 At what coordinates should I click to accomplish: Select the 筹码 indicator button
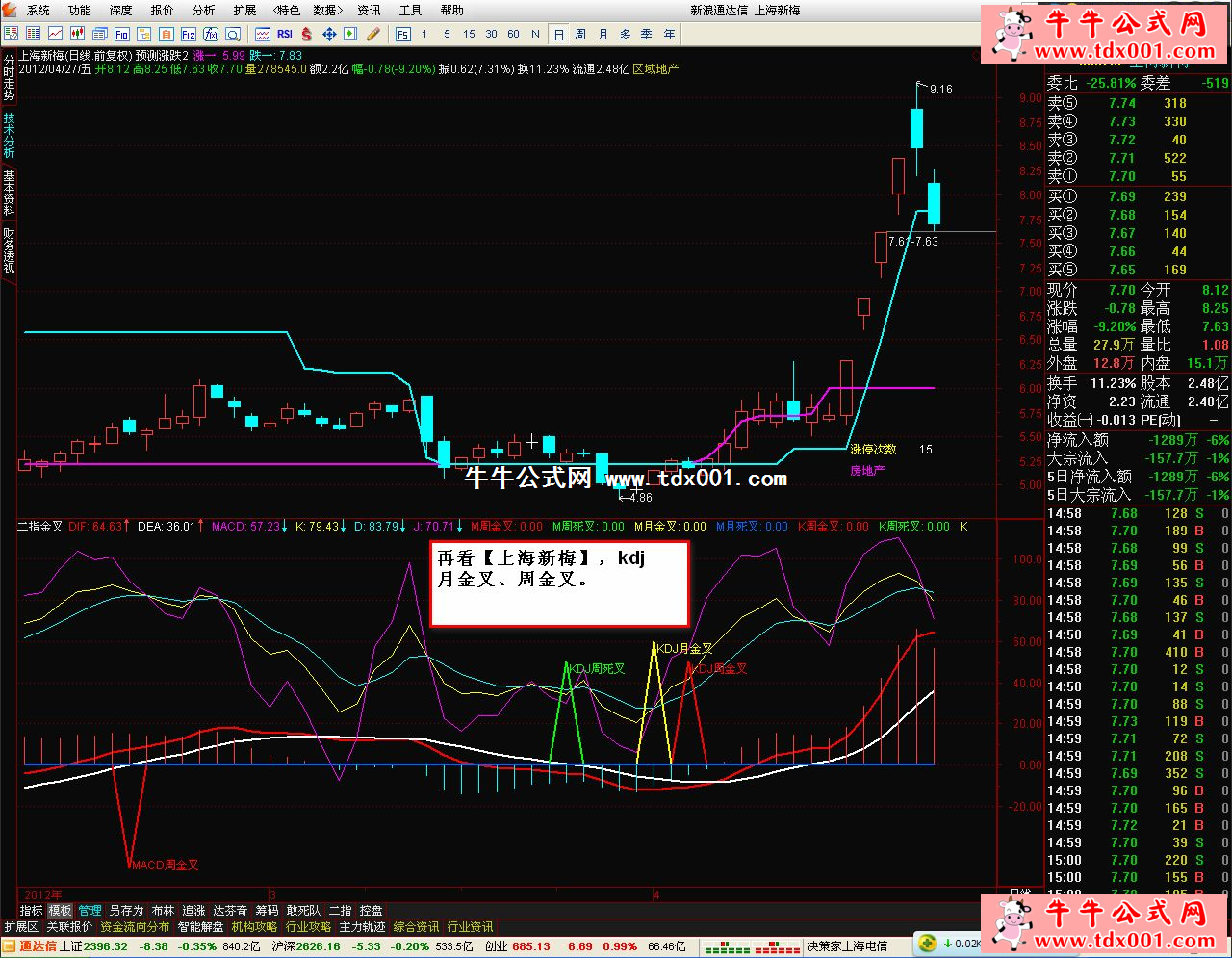click(x=267, y=910)
